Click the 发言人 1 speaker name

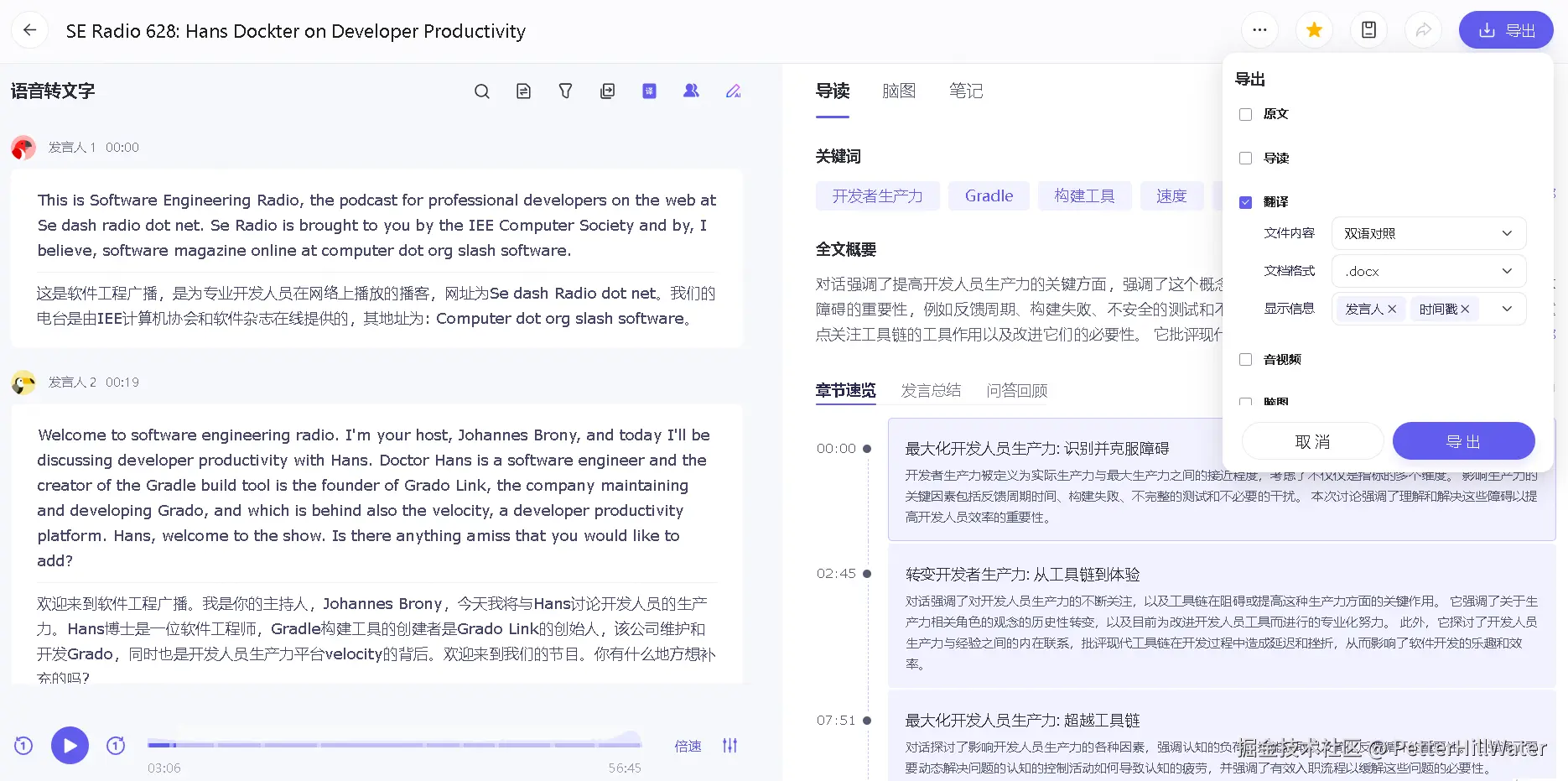click(72, 148)
